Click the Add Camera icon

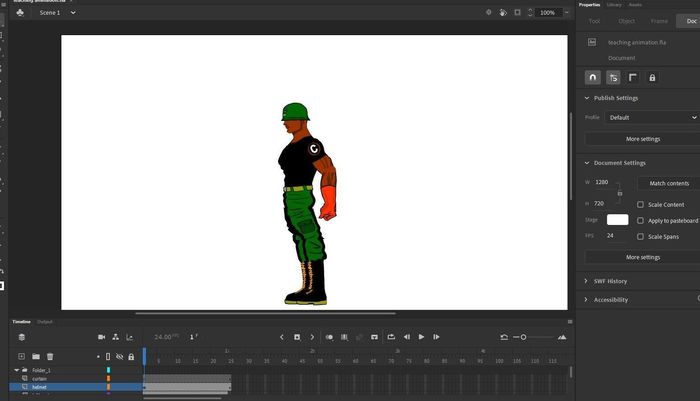pyautogui.click(x=101, y=337)
